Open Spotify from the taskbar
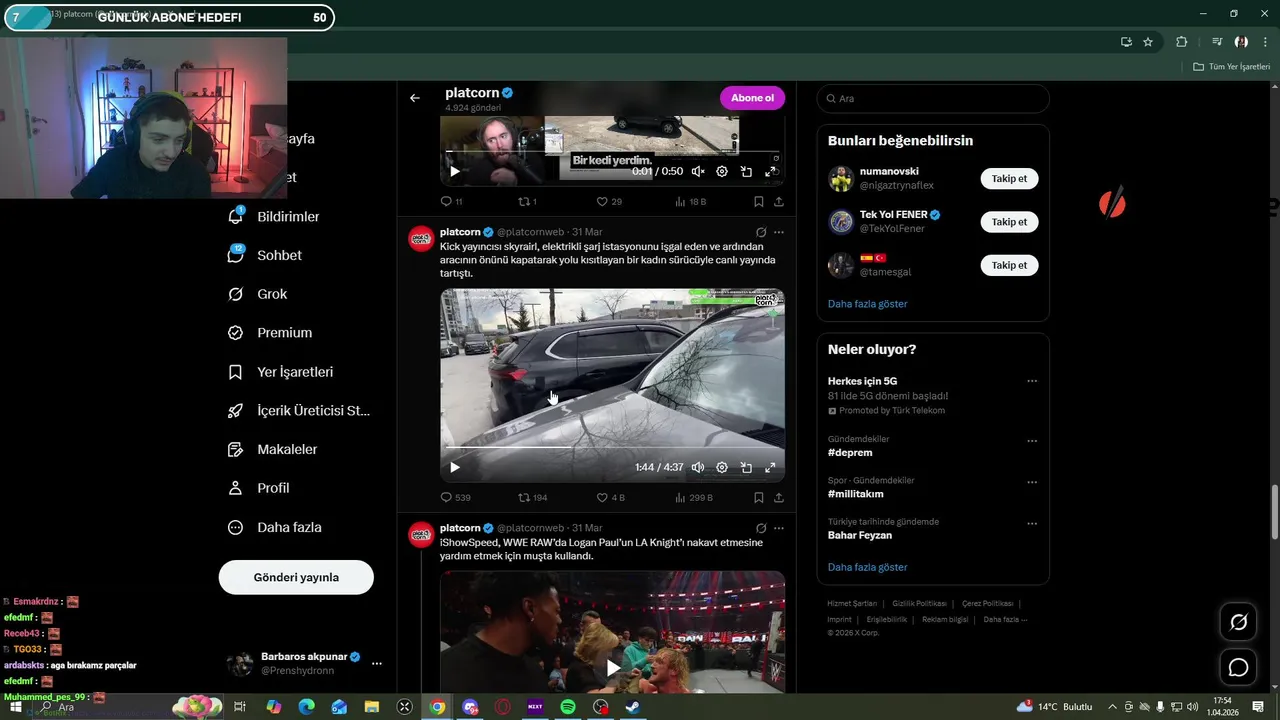 568,707
